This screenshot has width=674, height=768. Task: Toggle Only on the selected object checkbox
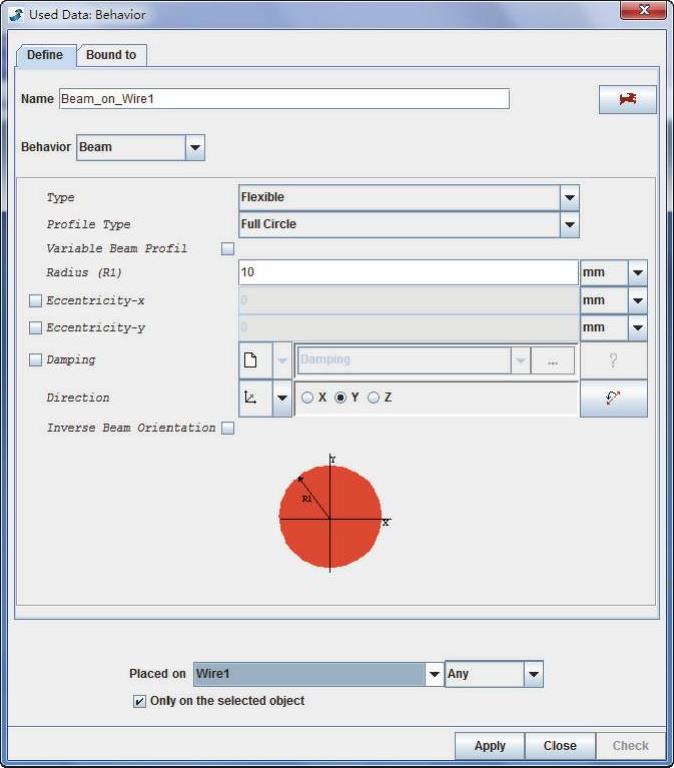point(140,701)
